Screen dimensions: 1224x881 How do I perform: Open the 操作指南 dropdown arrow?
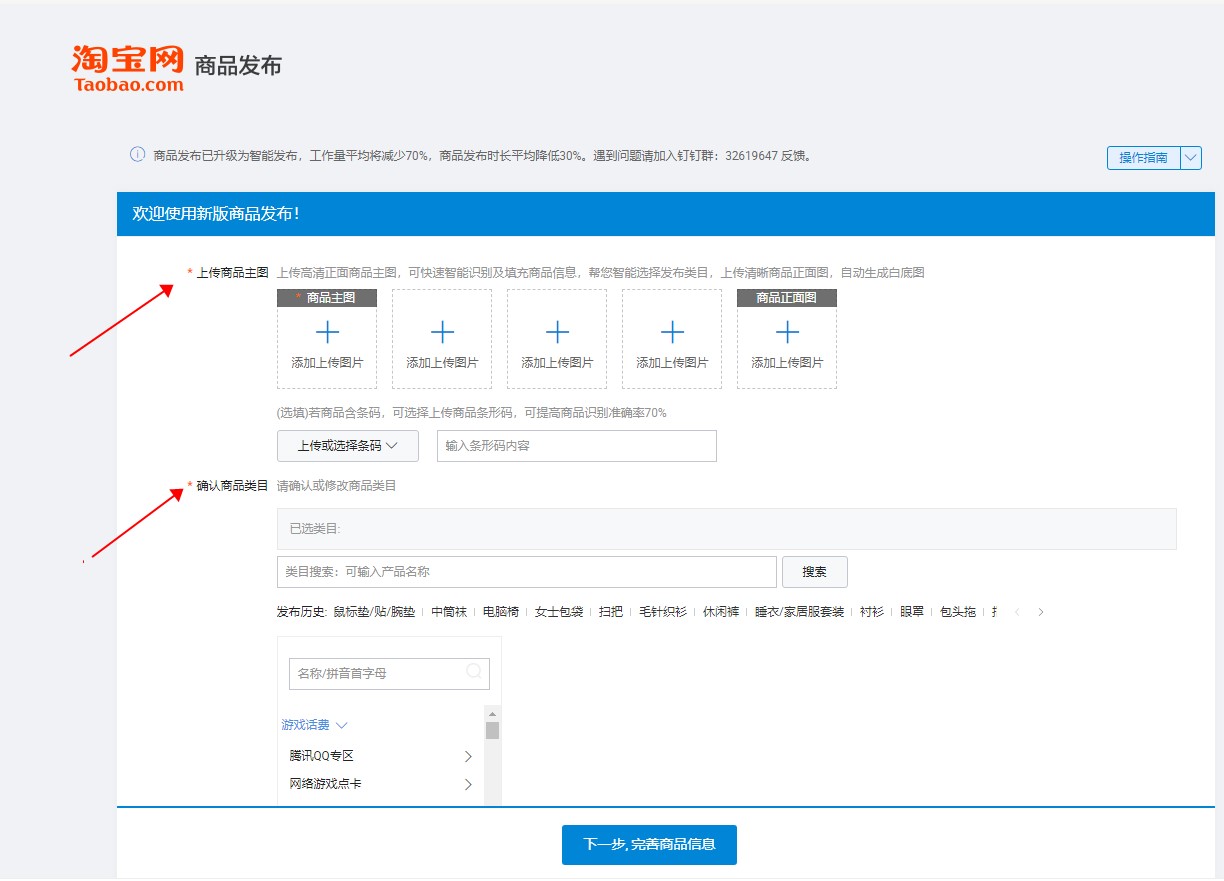pyautogui.click(x=1190, y=157)
